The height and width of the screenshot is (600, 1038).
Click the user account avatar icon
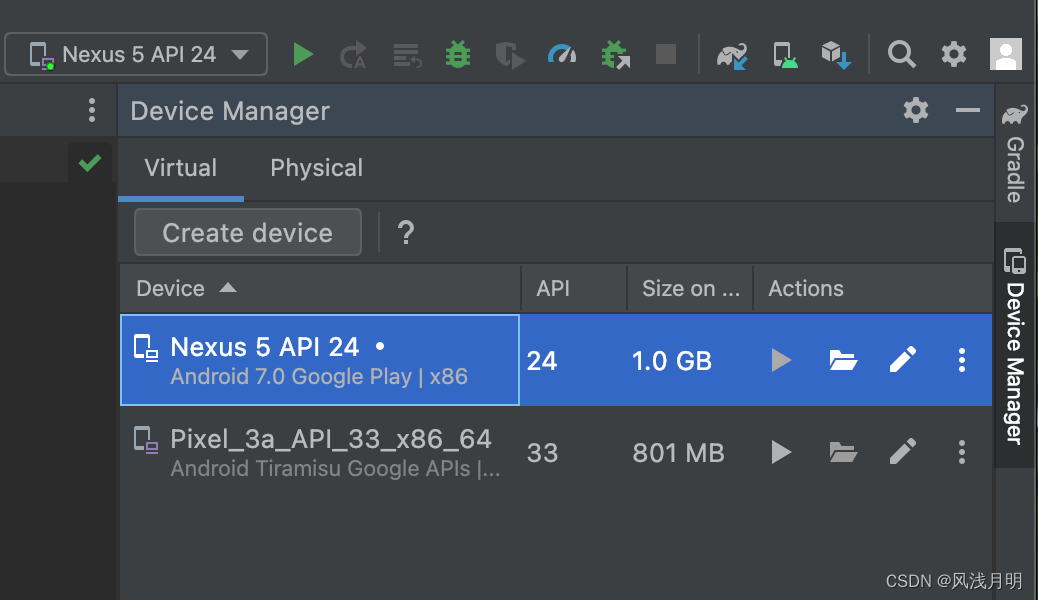1006,54
